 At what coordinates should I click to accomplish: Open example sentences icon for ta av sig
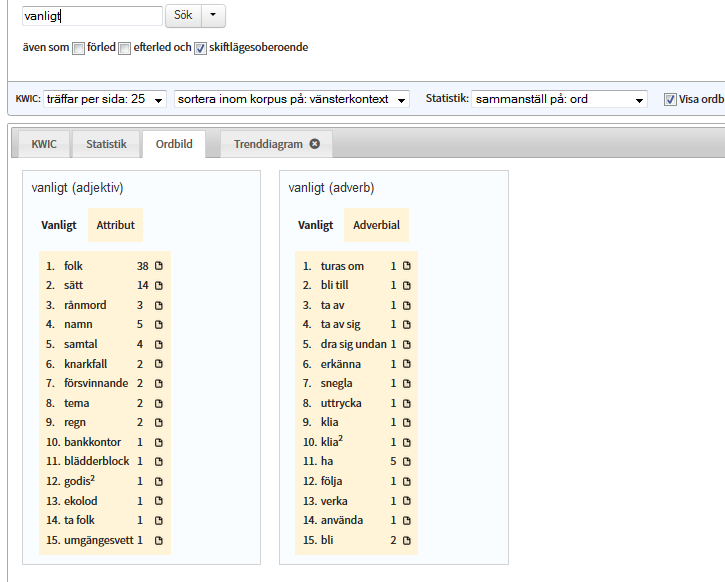pyautogui.click(x=407, y=325)
